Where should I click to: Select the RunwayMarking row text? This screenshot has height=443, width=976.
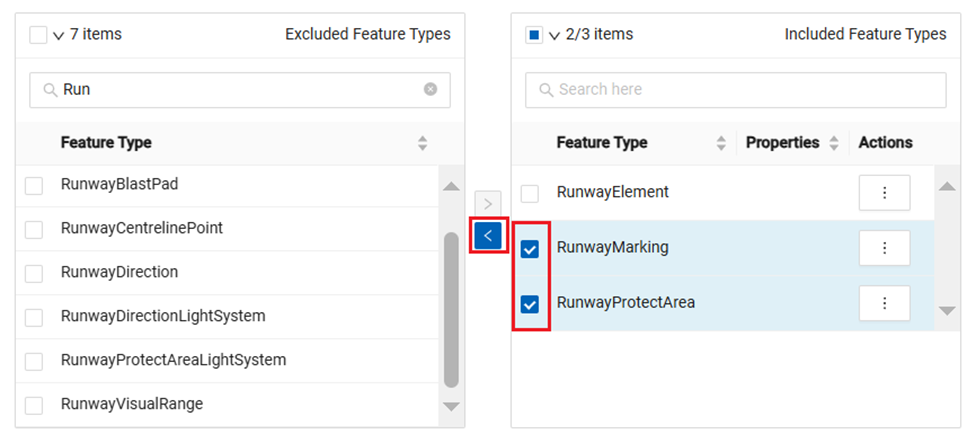[x=612, y=248]
